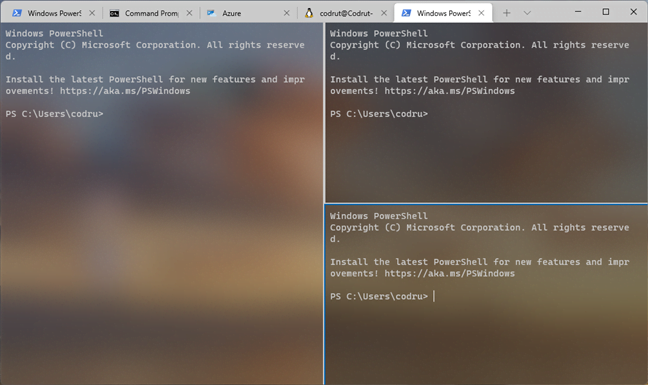Focus the left PowerShell pane prompt
648x385 pixels.
[54, 114]
